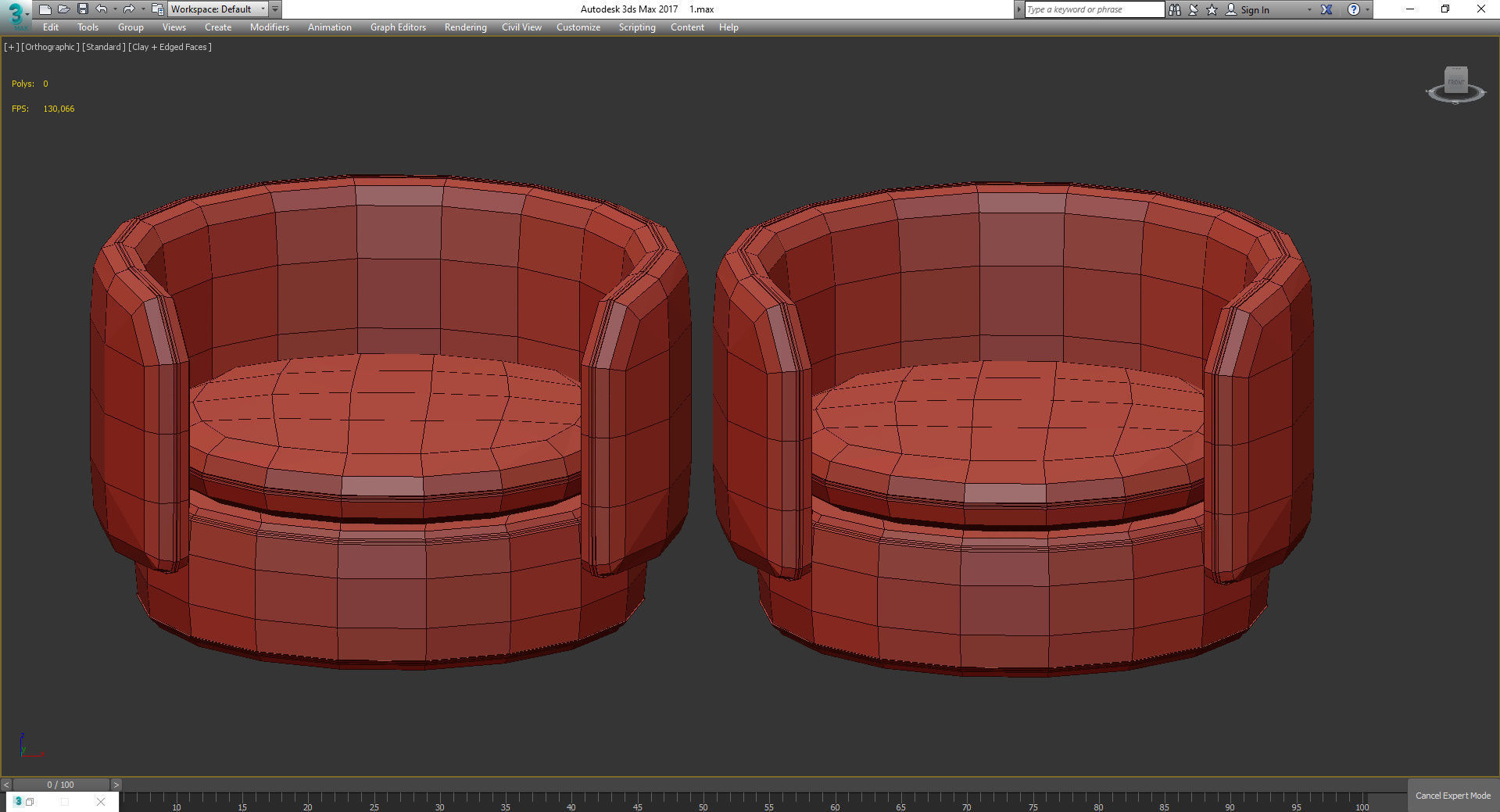Open the Autodesk Exchange X icon

click(x=1326, y=9)
